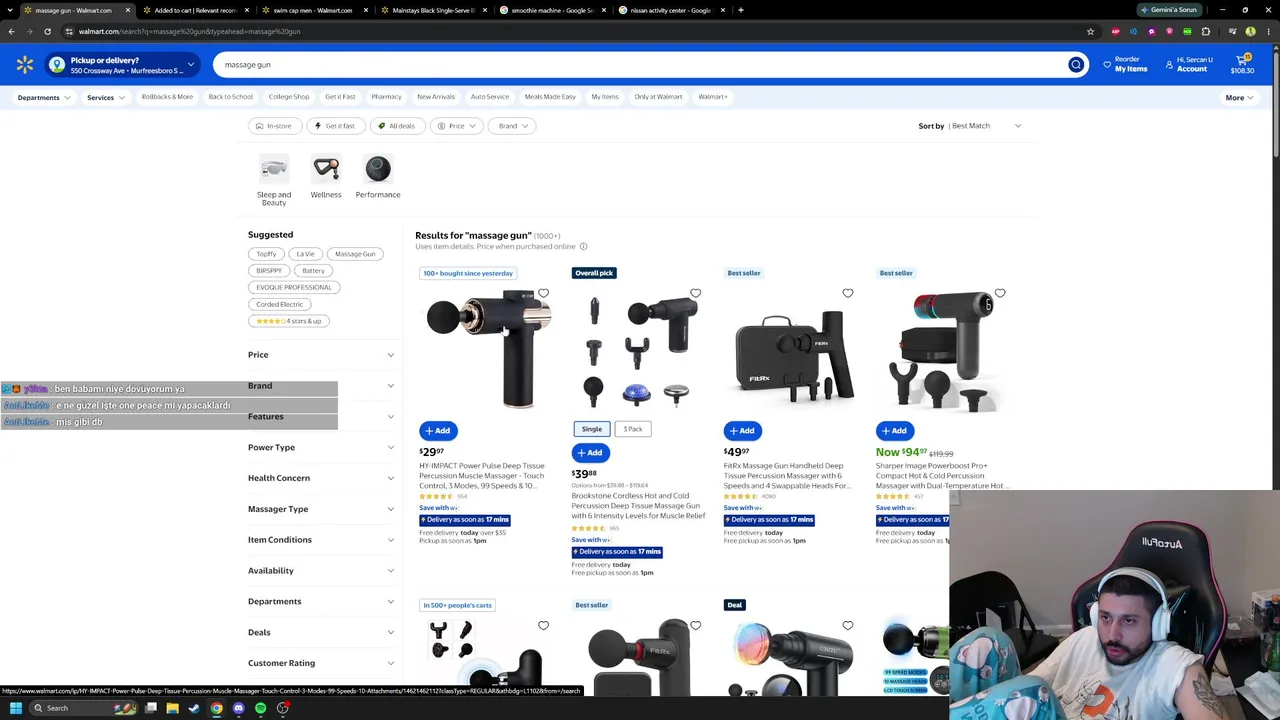The image size is (1280, 720).
Task: Go back using the browser back arrow
Action: coord(11,31)
